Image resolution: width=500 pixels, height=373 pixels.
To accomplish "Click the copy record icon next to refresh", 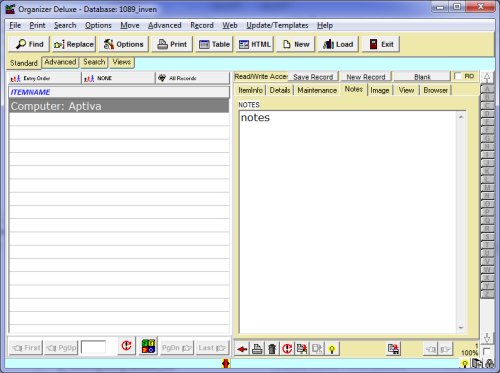I will point(302,349).
